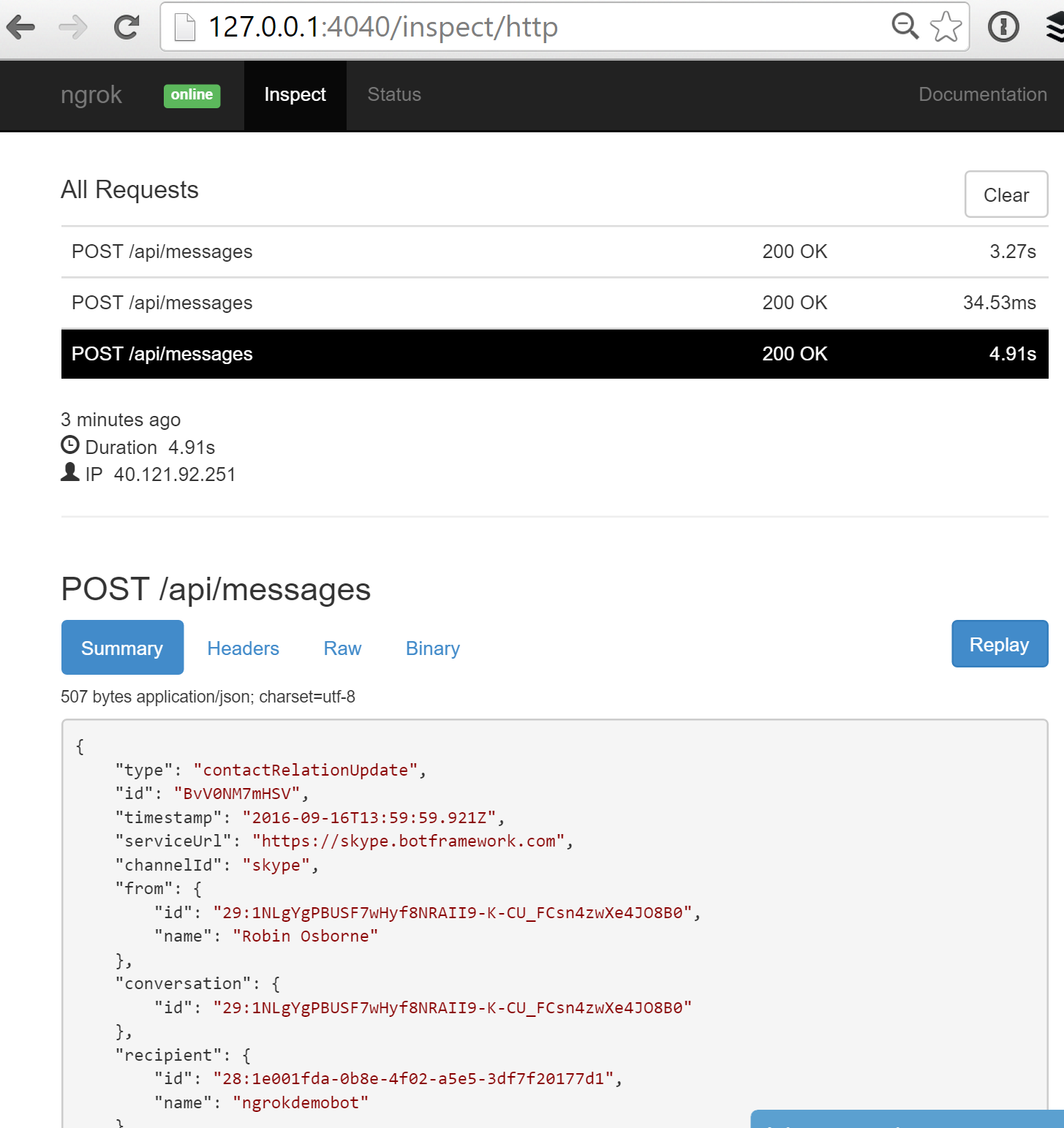This screenshot has height=1128, width=1064.
Task: Select the highlighted POST /api/messages 4.91s request
Action: pos(554,354)
